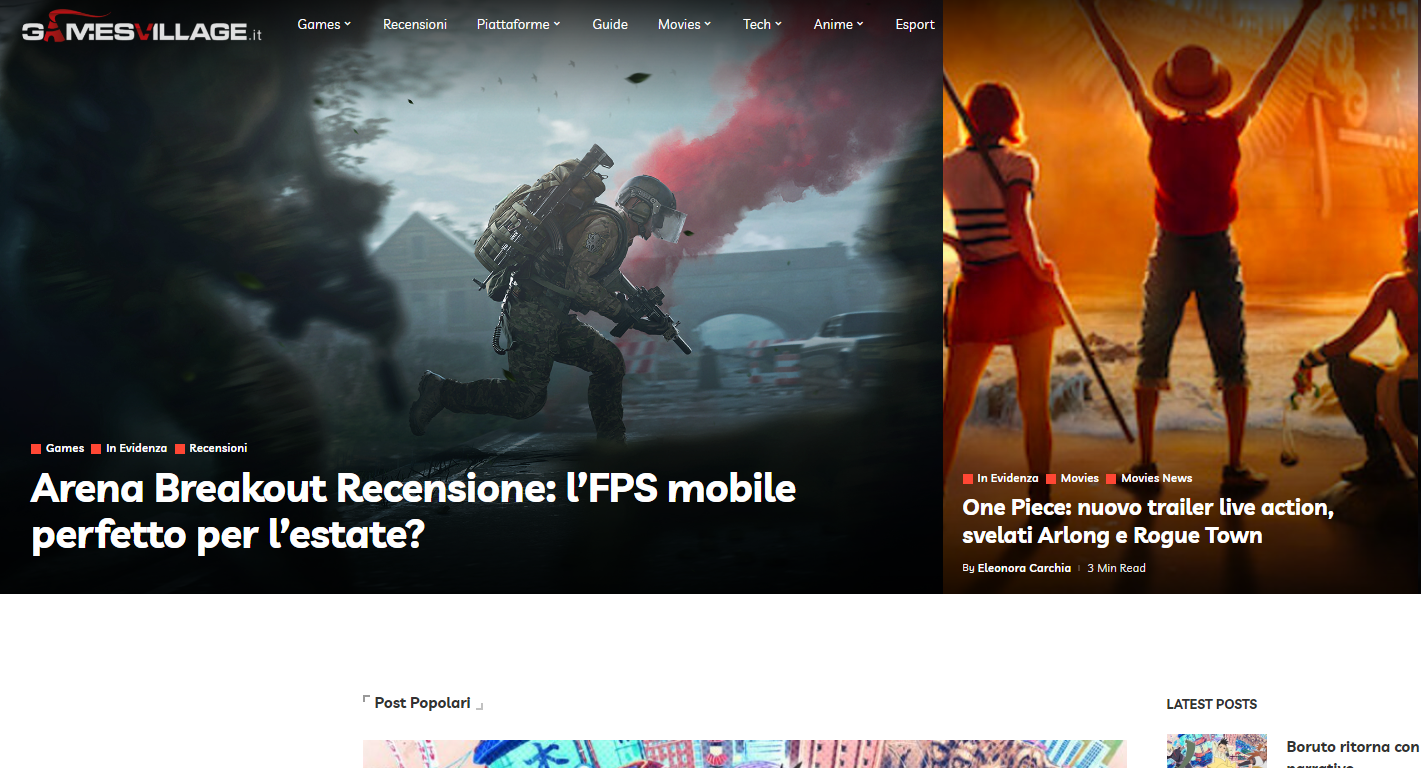Open One Piece nuovo trailer headline
Image resolution: width=1421 pixels, height=768 pixels.
tap(1148, 521)
